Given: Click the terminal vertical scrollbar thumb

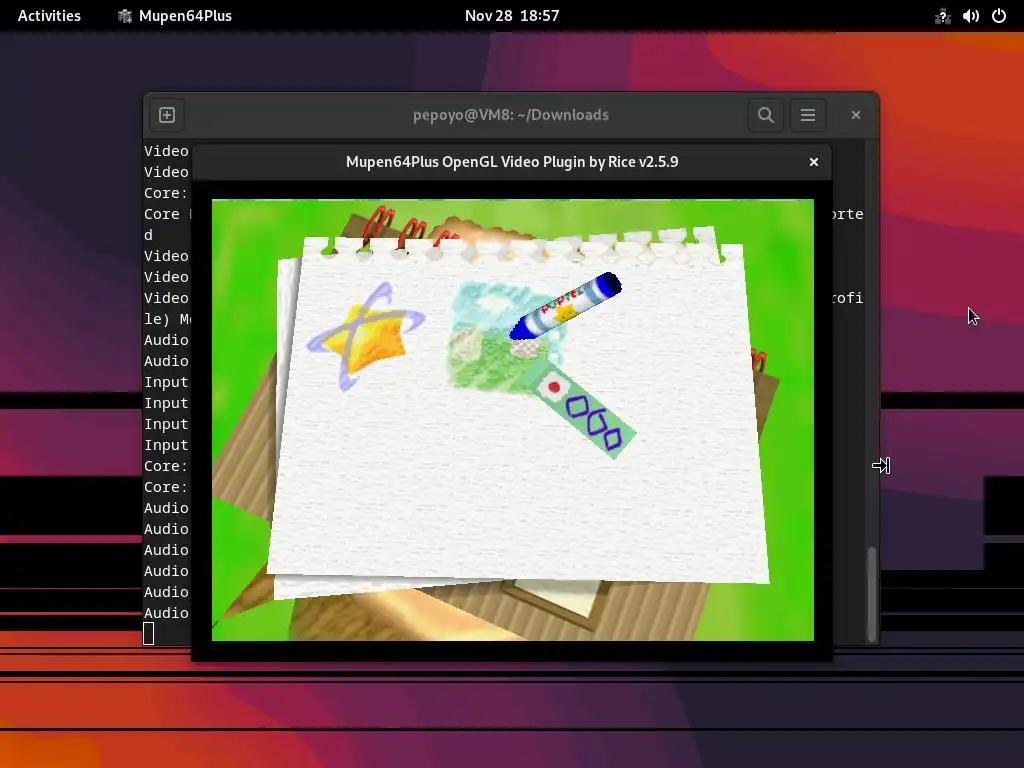Looking at the screenshot, I should [871, 593].
